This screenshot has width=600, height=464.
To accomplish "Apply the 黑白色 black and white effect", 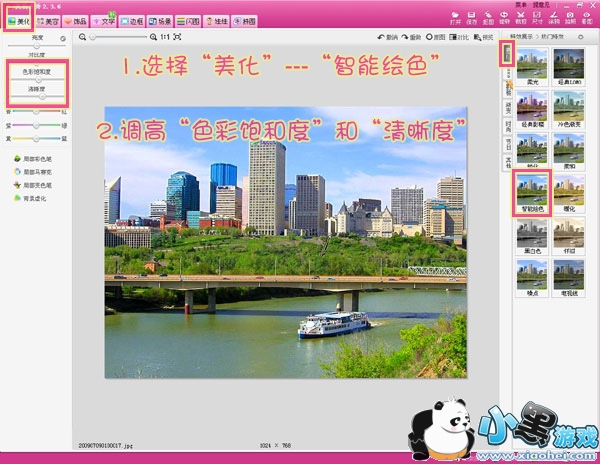I will pos(532,236).
